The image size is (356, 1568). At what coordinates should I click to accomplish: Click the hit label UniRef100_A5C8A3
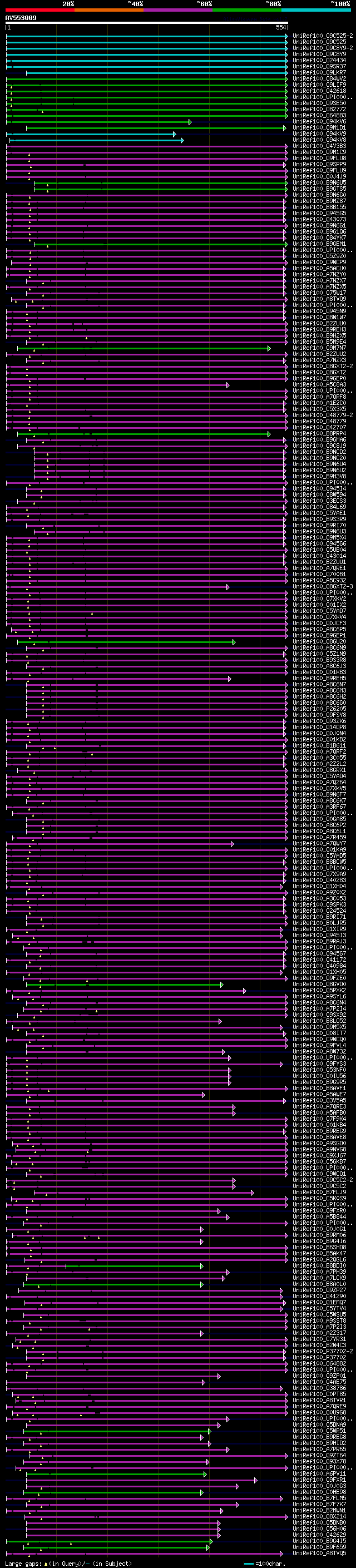coord(319,385)
